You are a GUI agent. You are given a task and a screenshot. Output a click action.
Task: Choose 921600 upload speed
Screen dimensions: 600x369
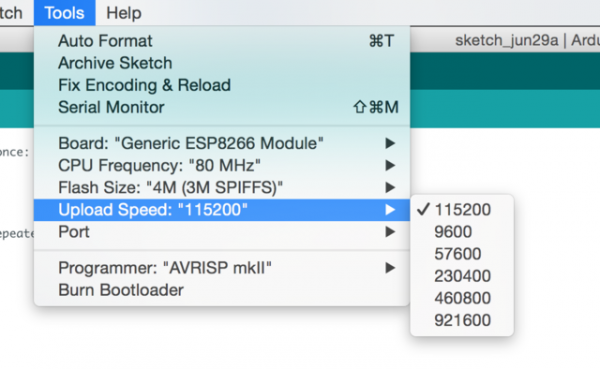(x=462, y=320)
